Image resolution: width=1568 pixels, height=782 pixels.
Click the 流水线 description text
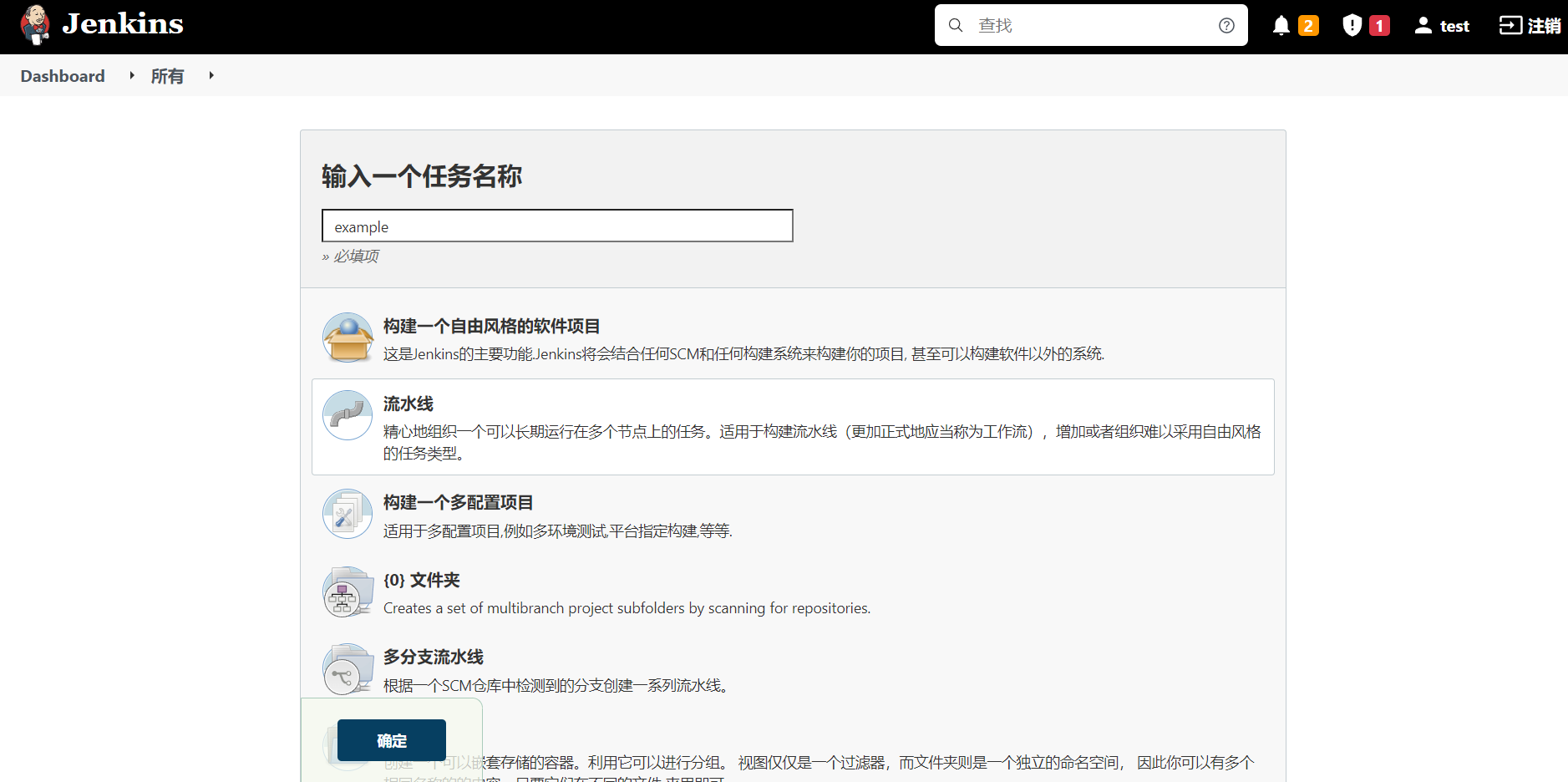[x=822, y=442]
